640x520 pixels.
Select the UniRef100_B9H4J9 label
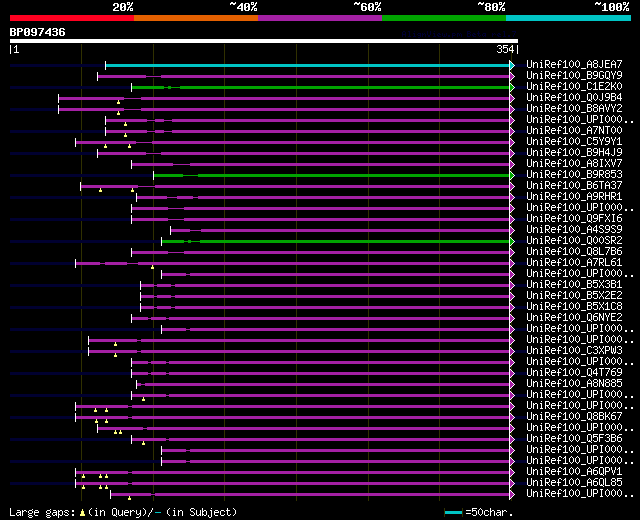click(x=574, y=153)
